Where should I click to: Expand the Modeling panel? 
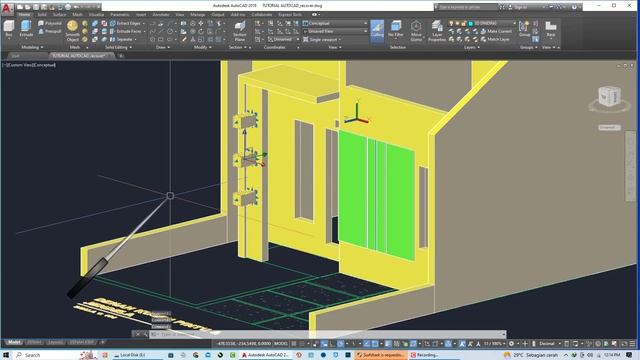point(32,47)
